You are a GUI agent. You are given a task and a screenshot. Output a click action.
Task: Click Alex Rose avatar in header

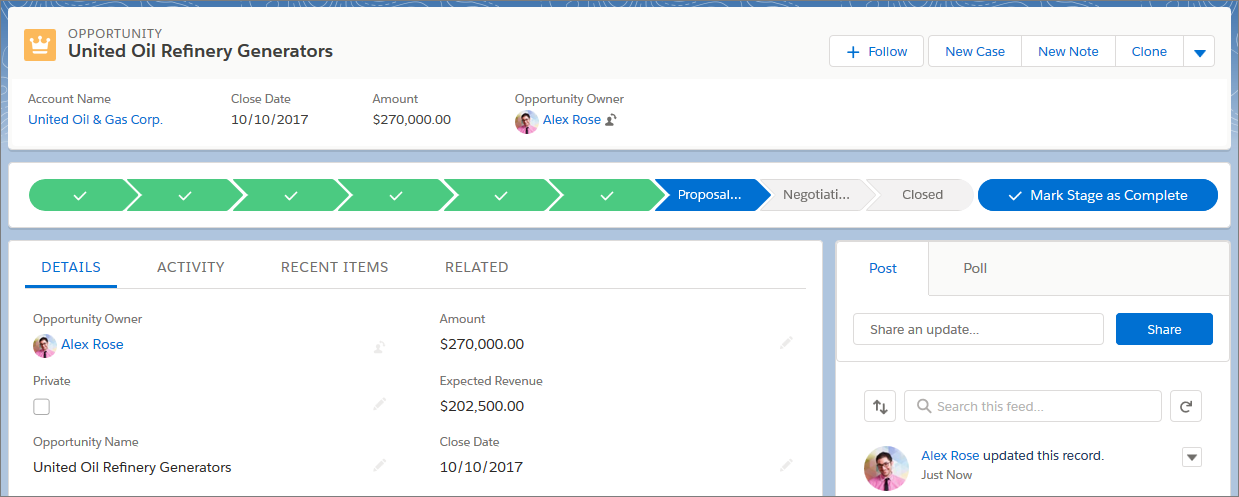click(526, 121)
